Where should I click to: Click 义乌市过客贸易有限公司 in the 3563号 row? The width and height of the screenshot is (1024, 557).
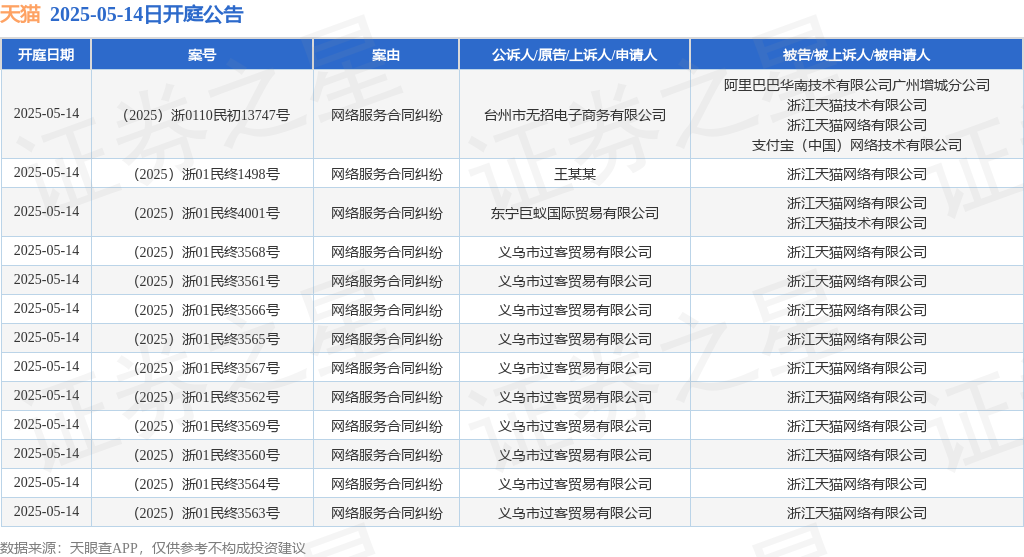tap(575, 513)
